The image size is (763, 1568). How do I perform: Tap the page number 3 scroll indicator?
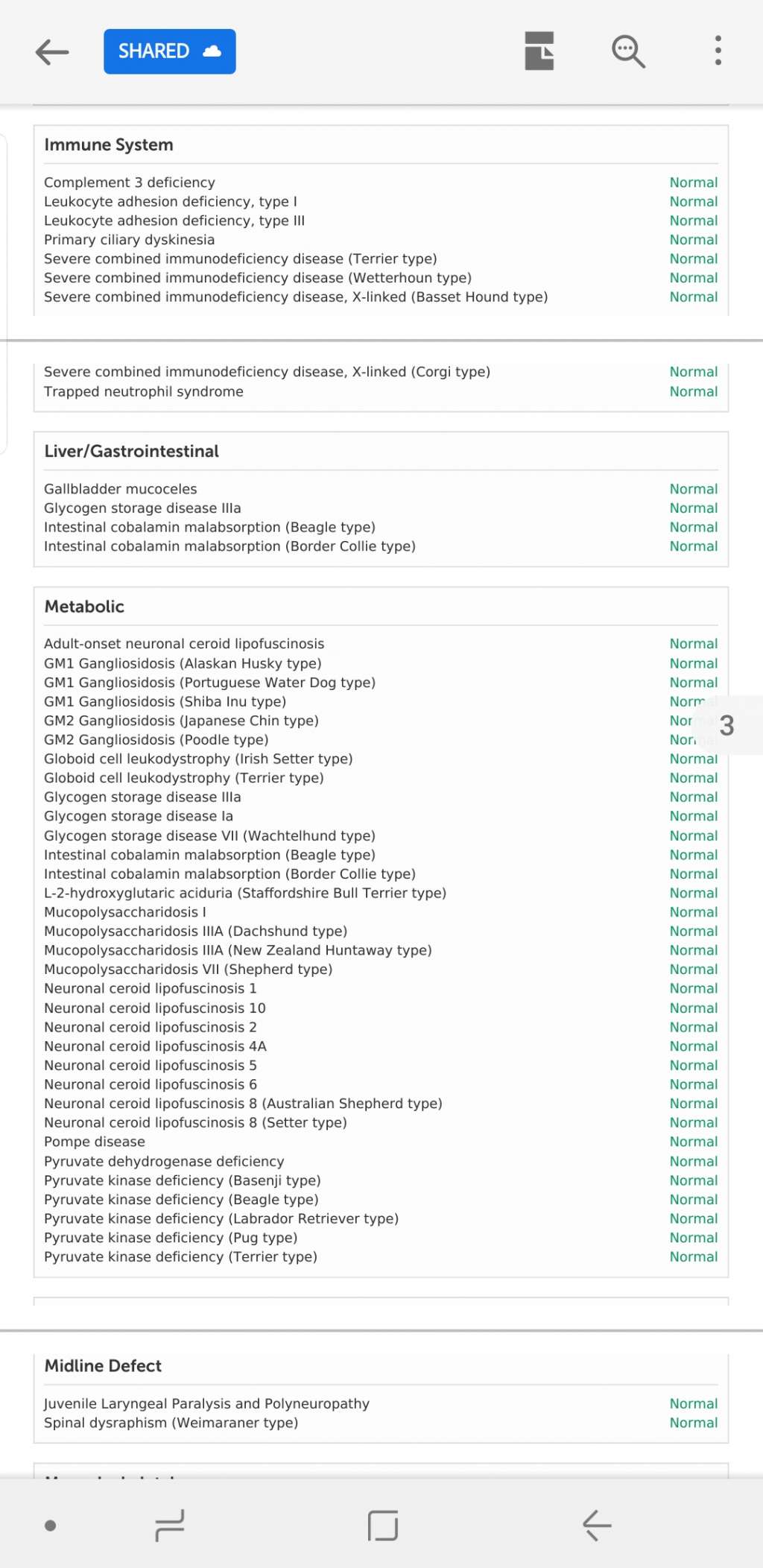pos(727,725)
